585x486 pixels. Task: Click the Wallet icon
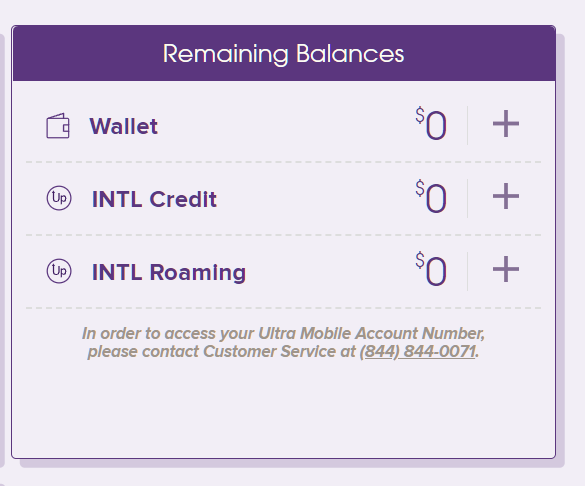point(58,126)
